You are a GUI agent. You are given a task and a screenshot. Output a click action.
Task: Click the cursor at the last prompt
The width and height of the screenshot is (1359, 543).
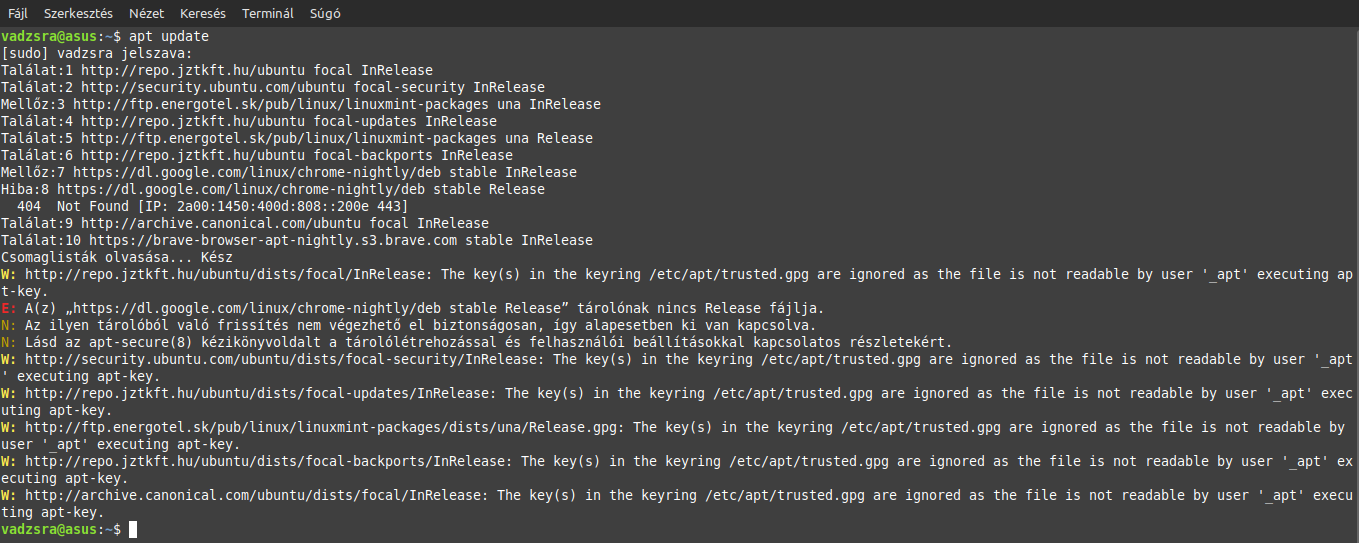click(x=133, y=529)
